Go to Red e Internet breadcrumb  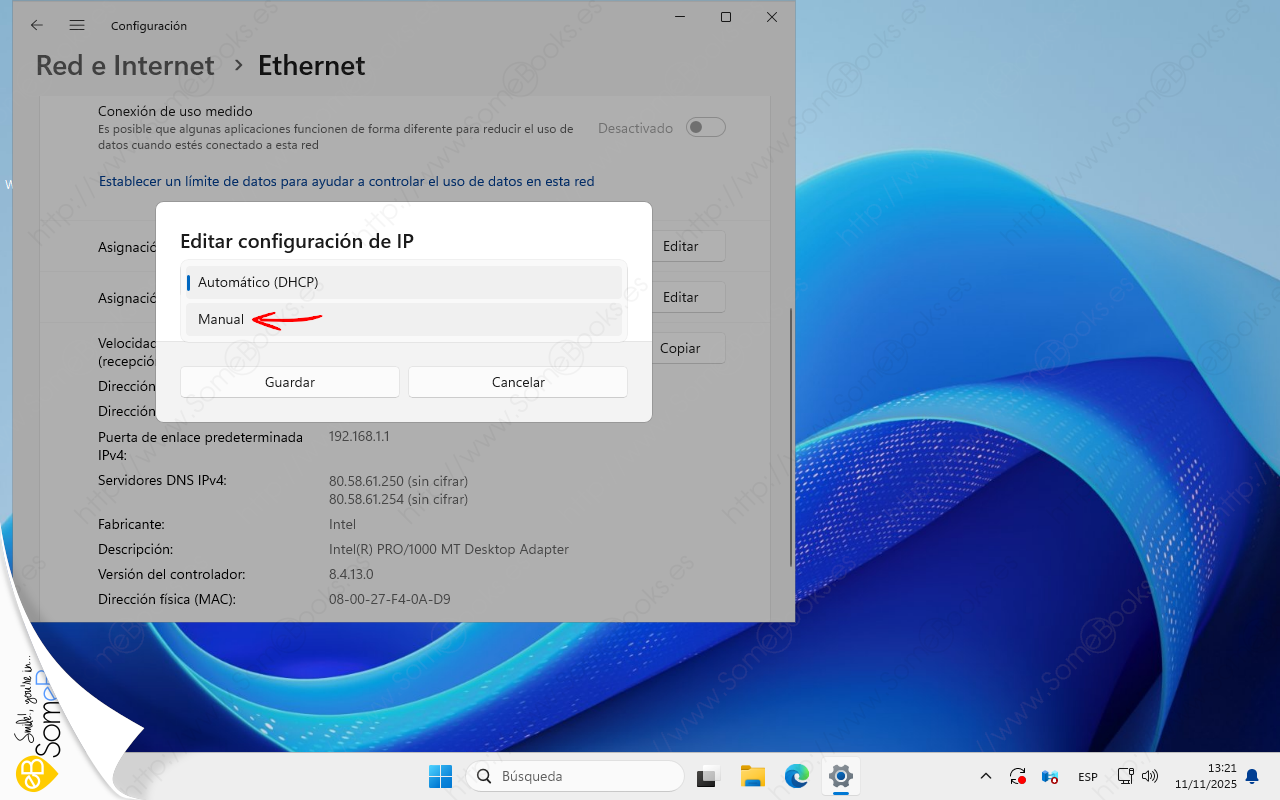(x=125, y=66)
